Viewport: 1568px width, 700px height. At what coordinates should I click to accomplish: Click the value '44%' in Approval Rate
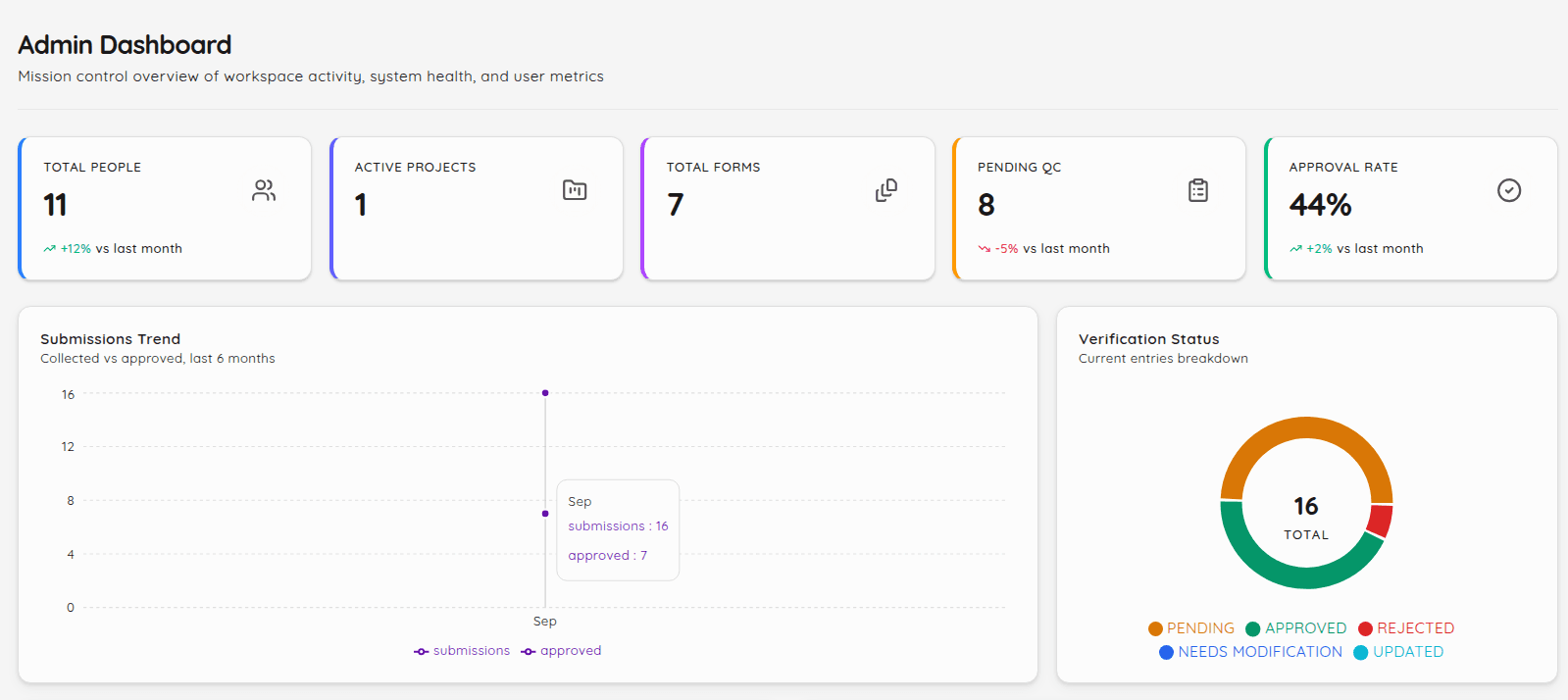[x=1320, y=205]
